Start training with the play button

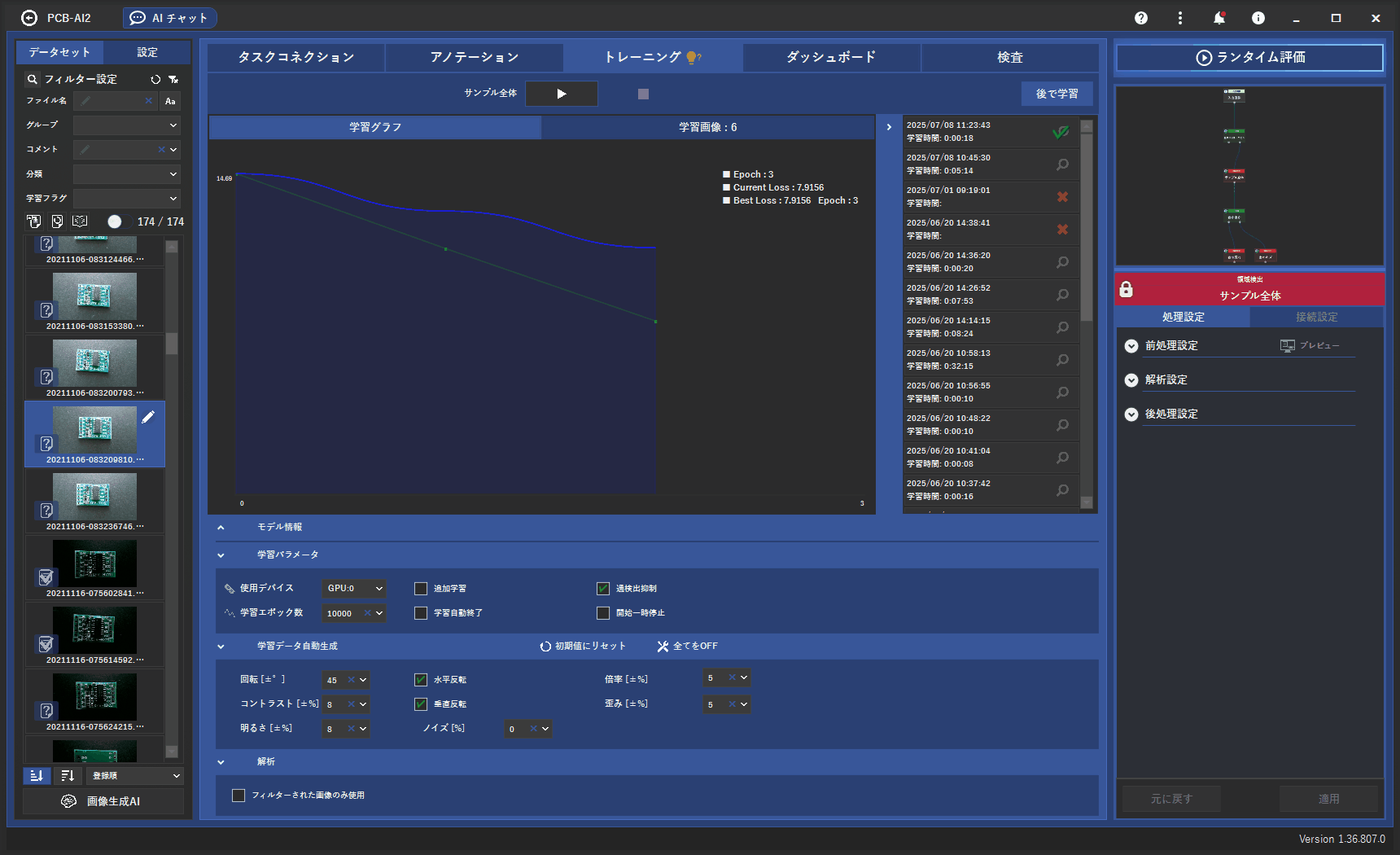561,94
